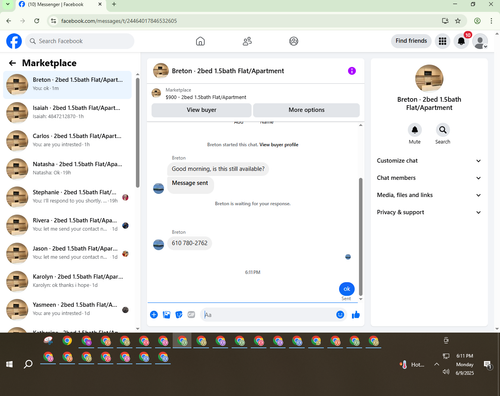This screenshot has height=396, width=500.
Task: Expand the Customize chat section
Action: tap(429, 161)
